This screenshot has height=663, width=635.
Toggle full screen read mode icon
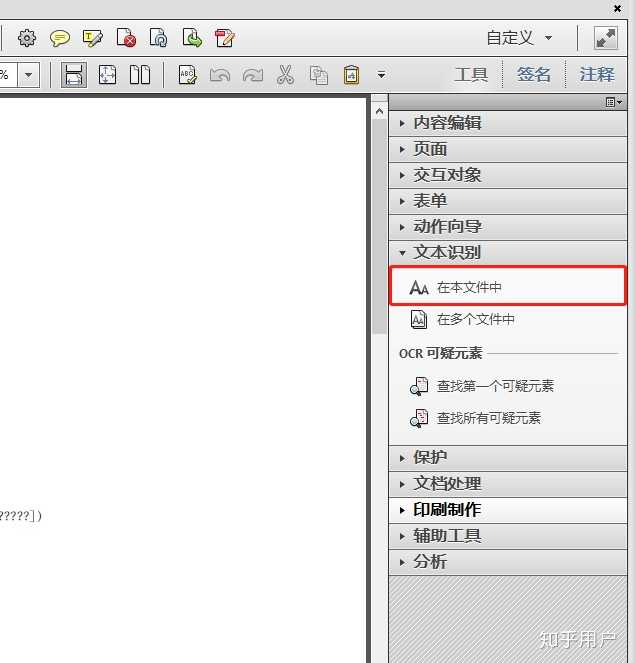coord(605,38)
